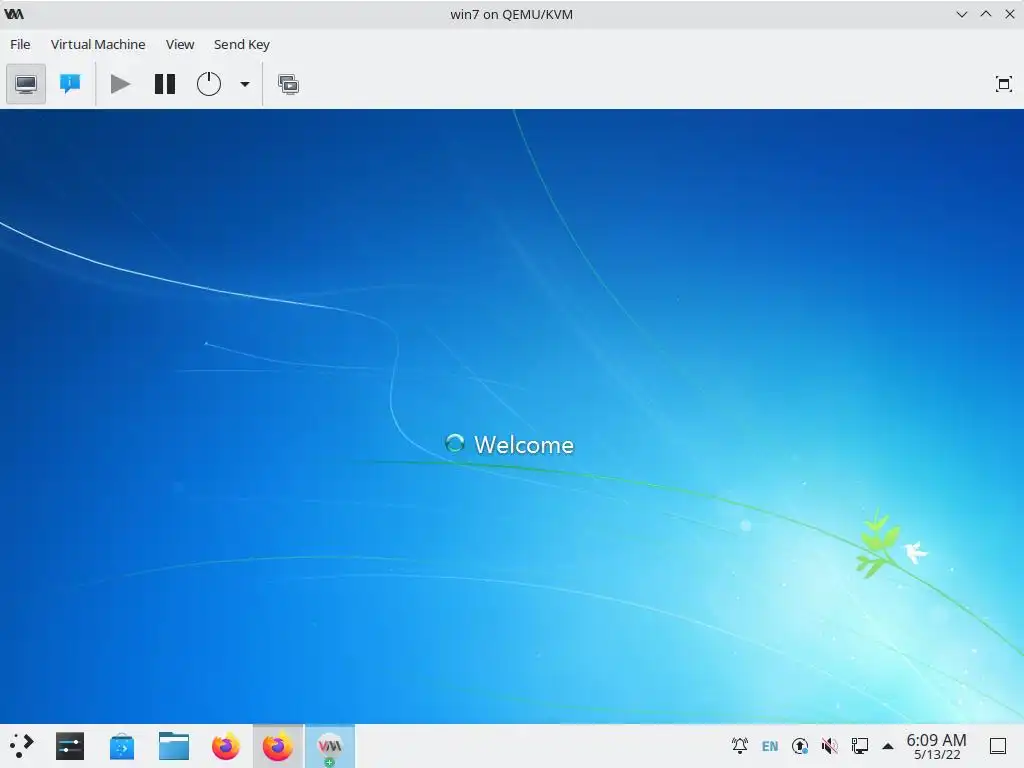Click the show desktop button
Viewport: 1024px width, 768px height.
click(x=998, y=746)
